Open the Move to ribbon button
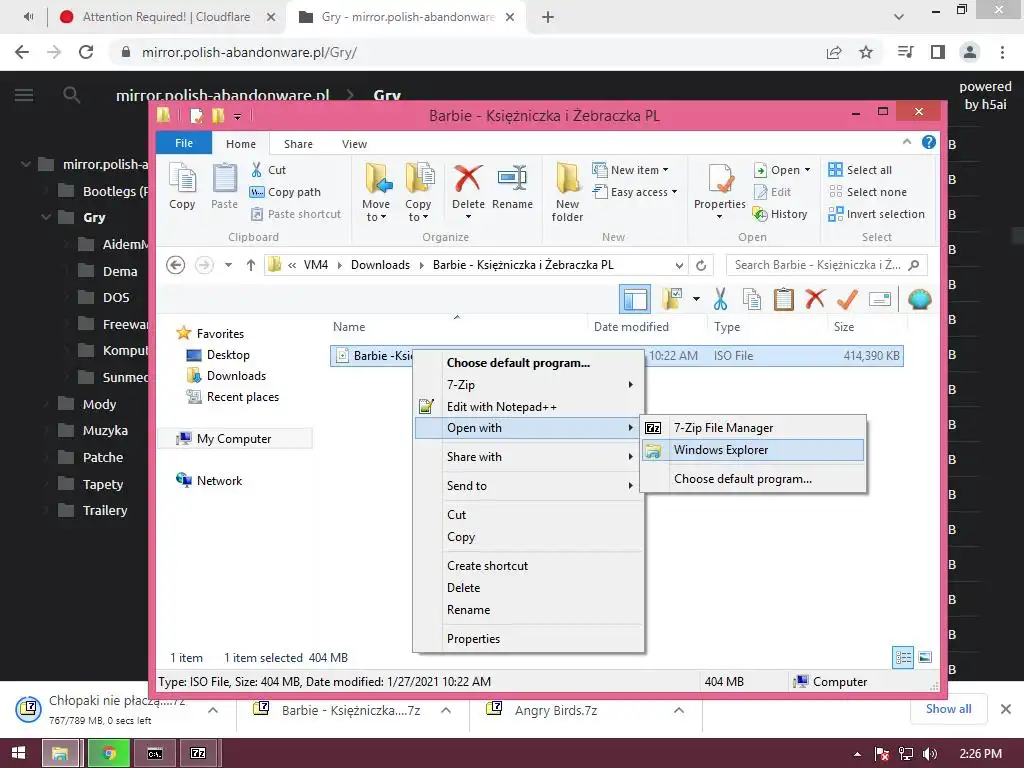The height and width of the screenshot is (768, 1024). pos(377,192)
